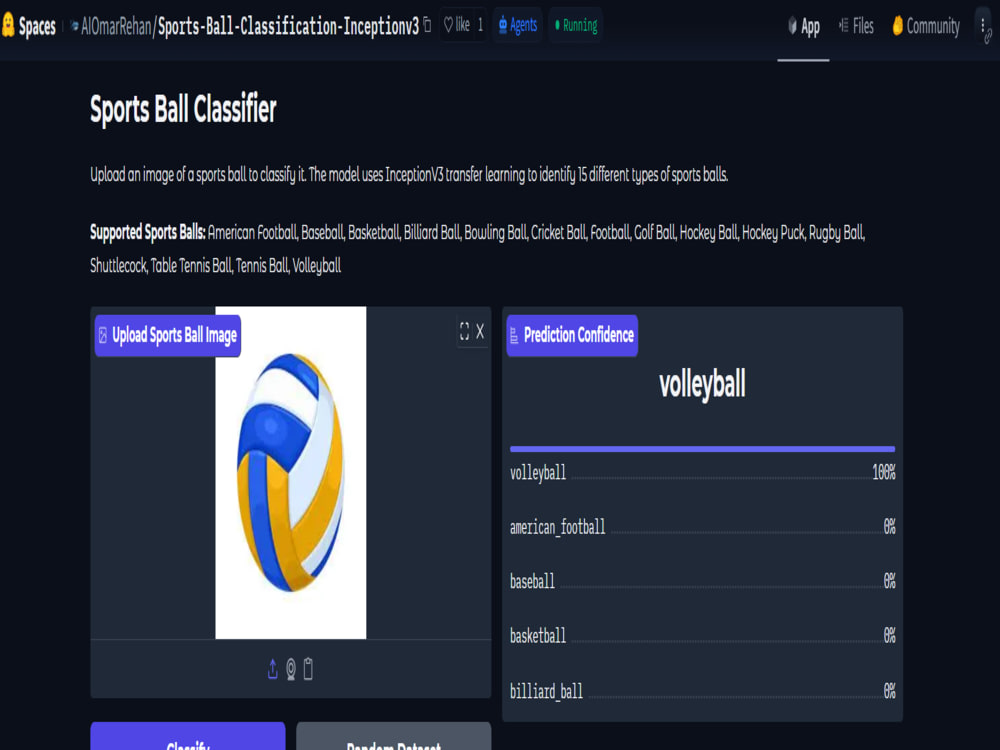Open the Agents button
This screenshot has height=750, width=1000.
coord(517,26)
